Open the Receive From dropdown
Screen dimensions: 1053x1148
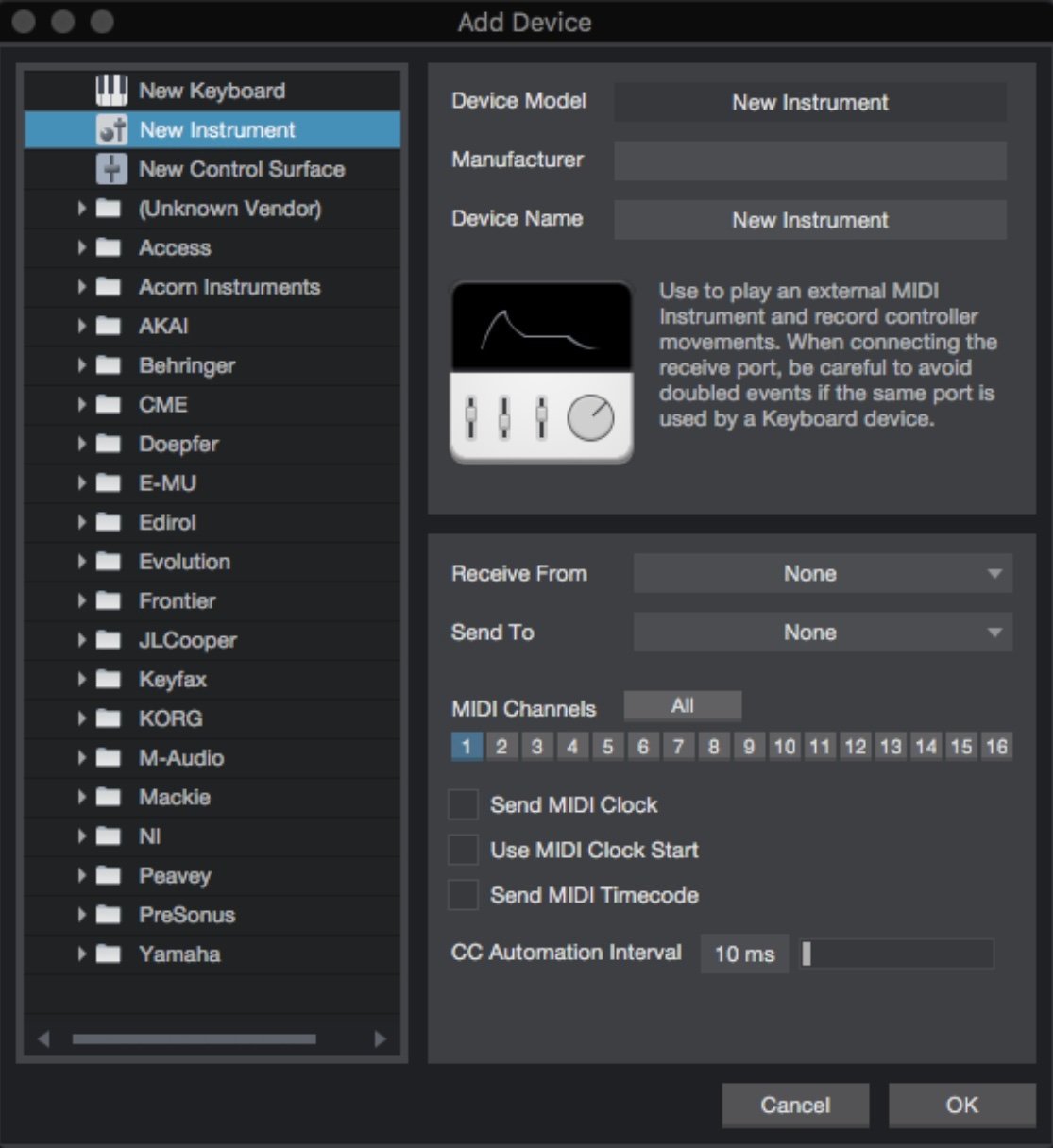click(823, 573)
